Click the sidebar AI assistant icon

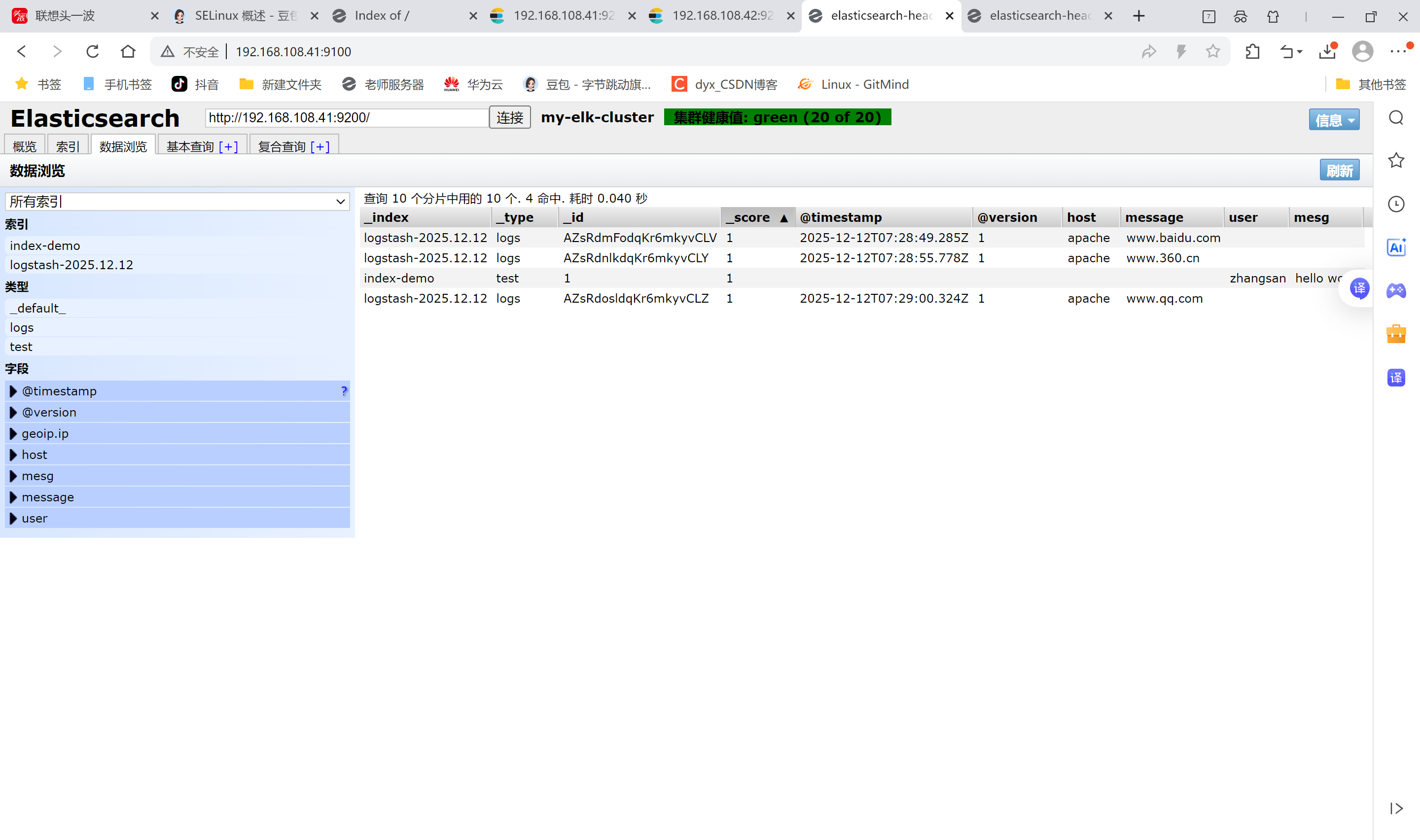1396,247
